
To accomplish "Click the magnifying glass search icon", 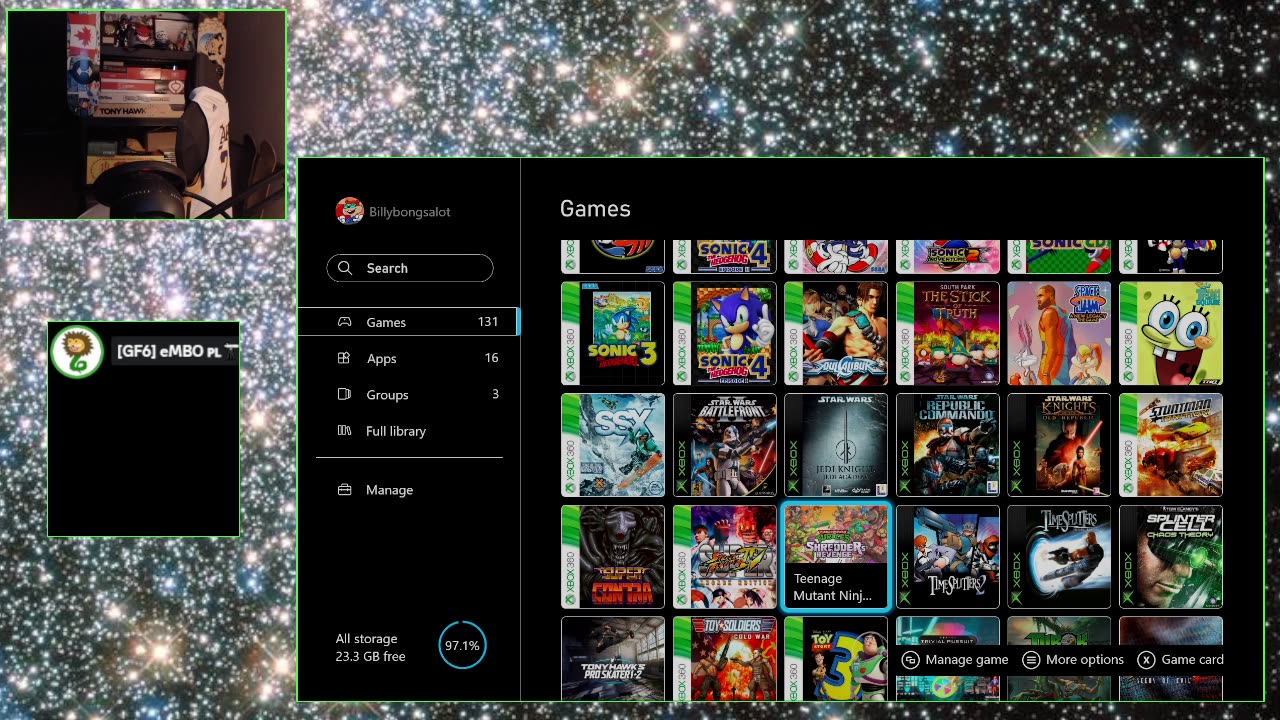I will 345,268.
